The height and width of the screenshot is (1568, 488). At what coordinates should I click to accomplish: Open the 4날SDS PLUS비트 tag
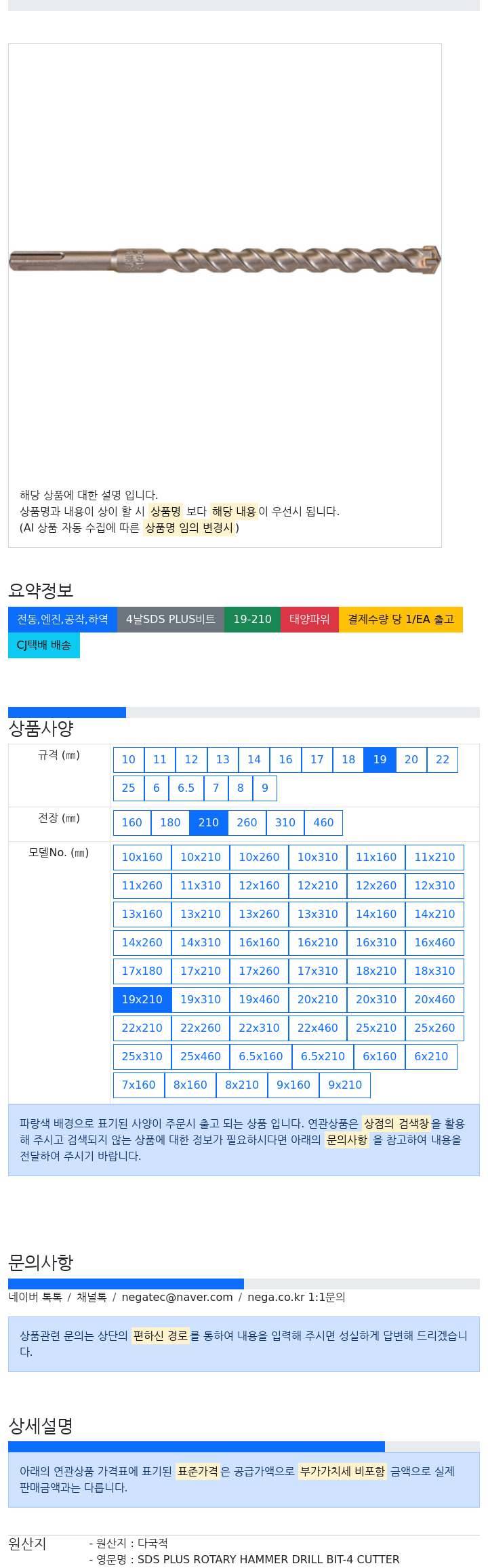pyautogui.click(x=171, y=619)
